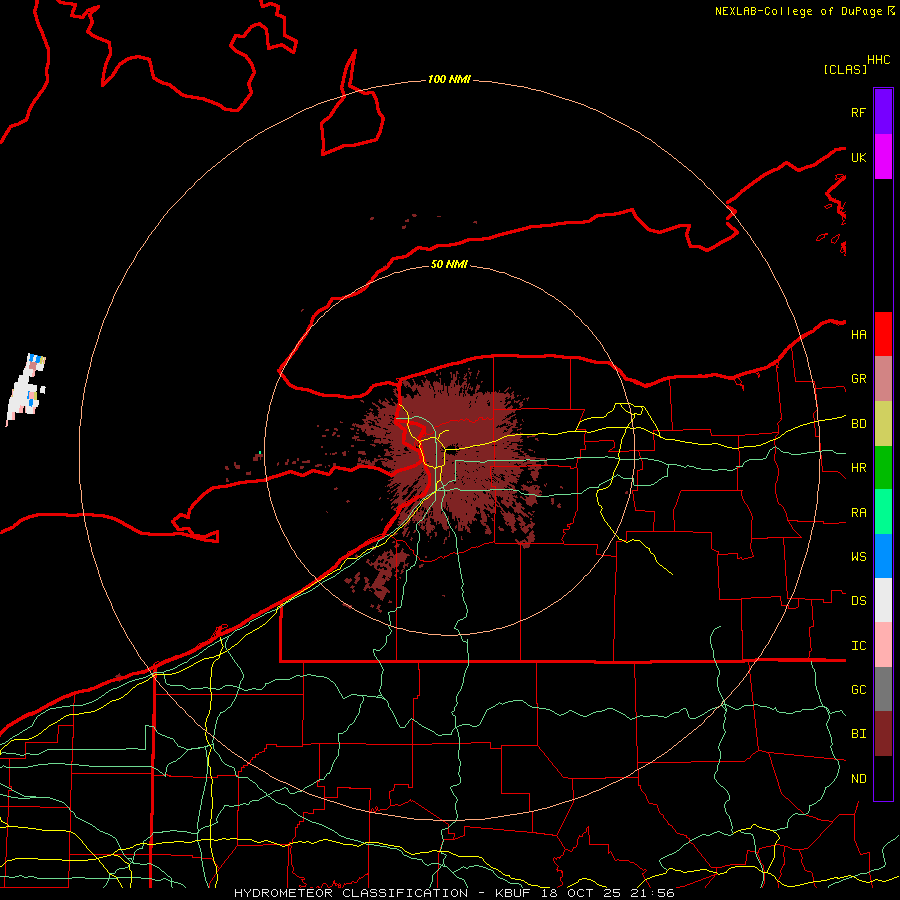
Task: Click the HA legend label
Action: 859,335
